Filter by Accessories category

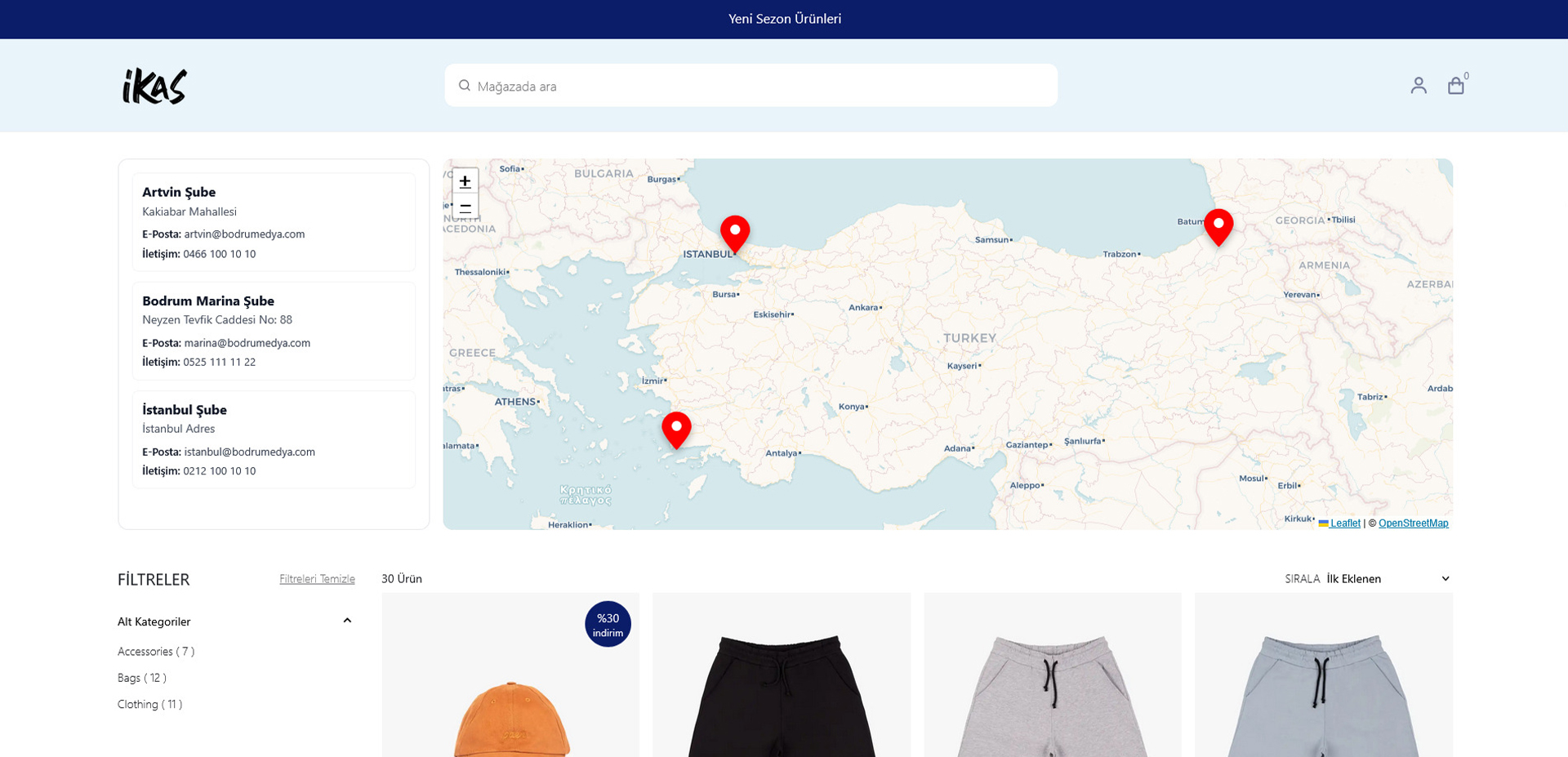tap(156, 652)
